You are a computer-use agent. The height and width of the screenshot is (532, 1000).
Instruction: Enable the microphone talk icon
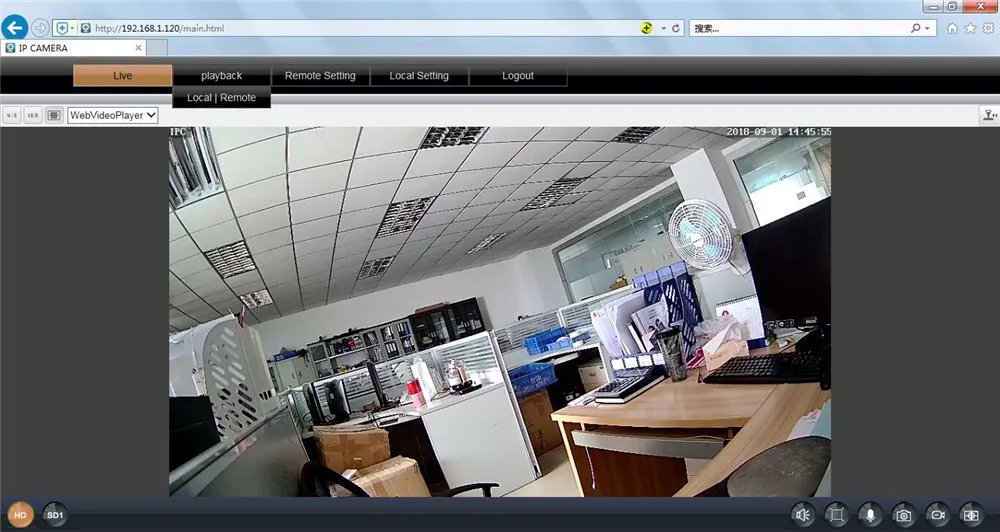tap(870, 515)
